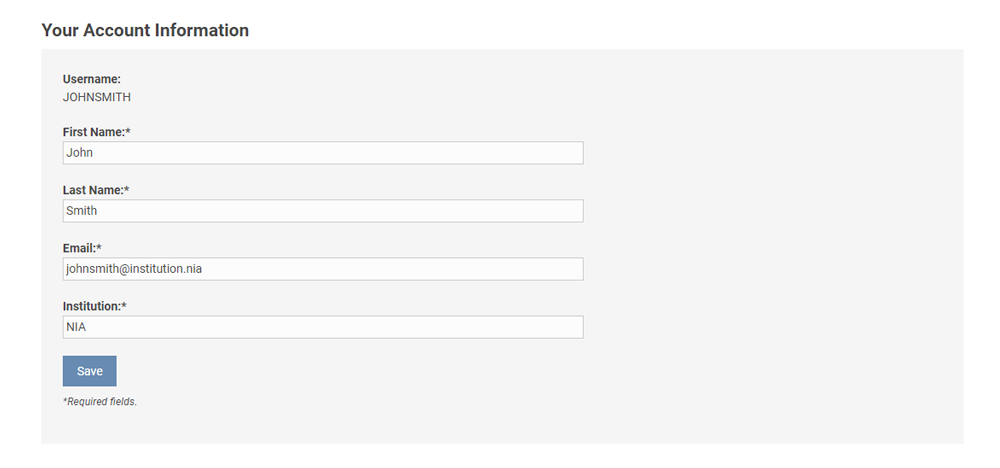This screenshot has height=468, width=1000.
Task: Click the 'Your Account Information' heading
Action: [x=145, y=30]
